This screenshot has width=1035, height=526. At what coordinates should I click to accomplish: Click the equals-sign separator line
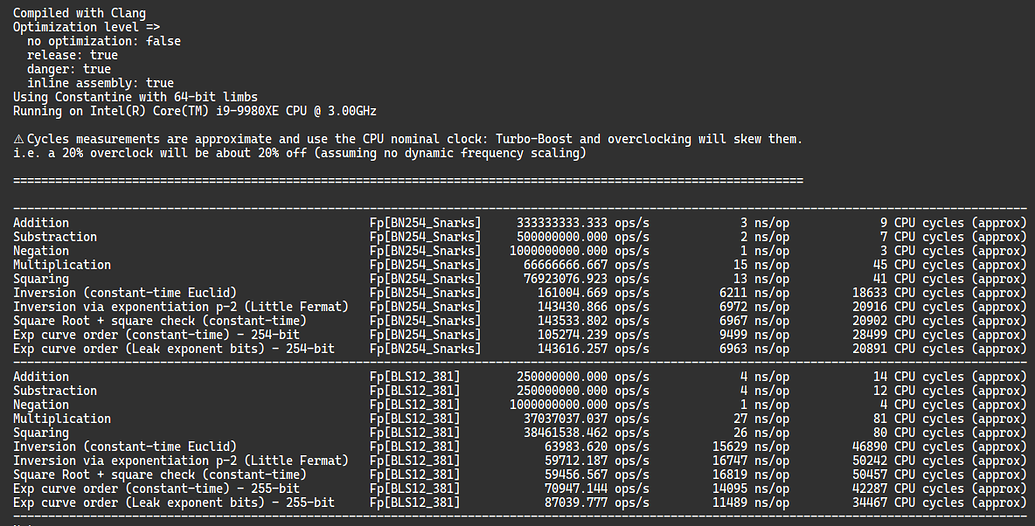click(x=408, y=181)
